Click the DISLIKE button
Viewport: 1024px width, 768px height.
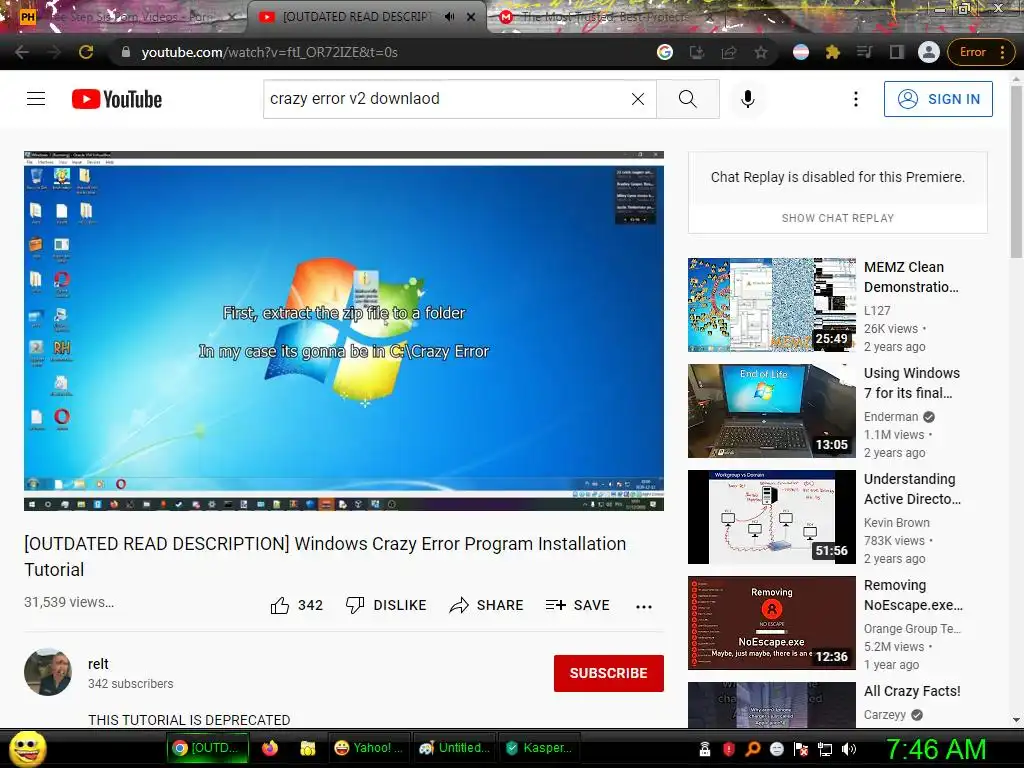click(x=386, y=605)
